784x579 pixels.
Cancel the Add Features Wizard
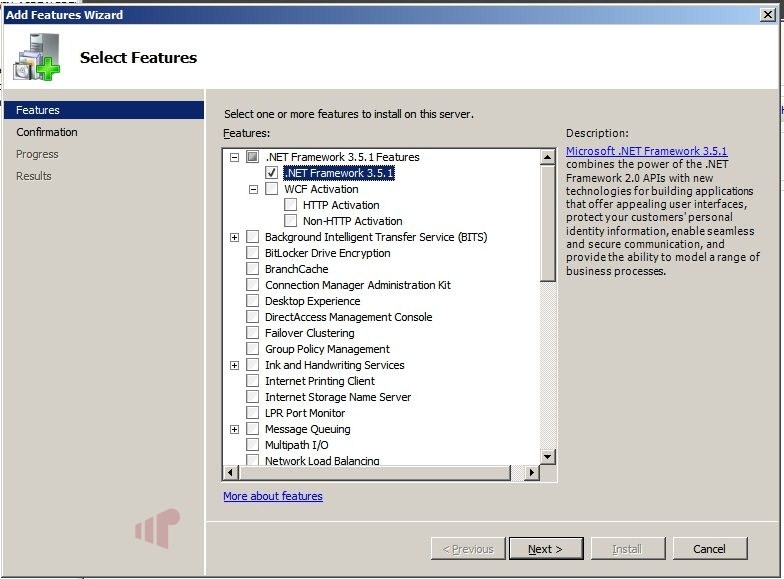(710, 549)
